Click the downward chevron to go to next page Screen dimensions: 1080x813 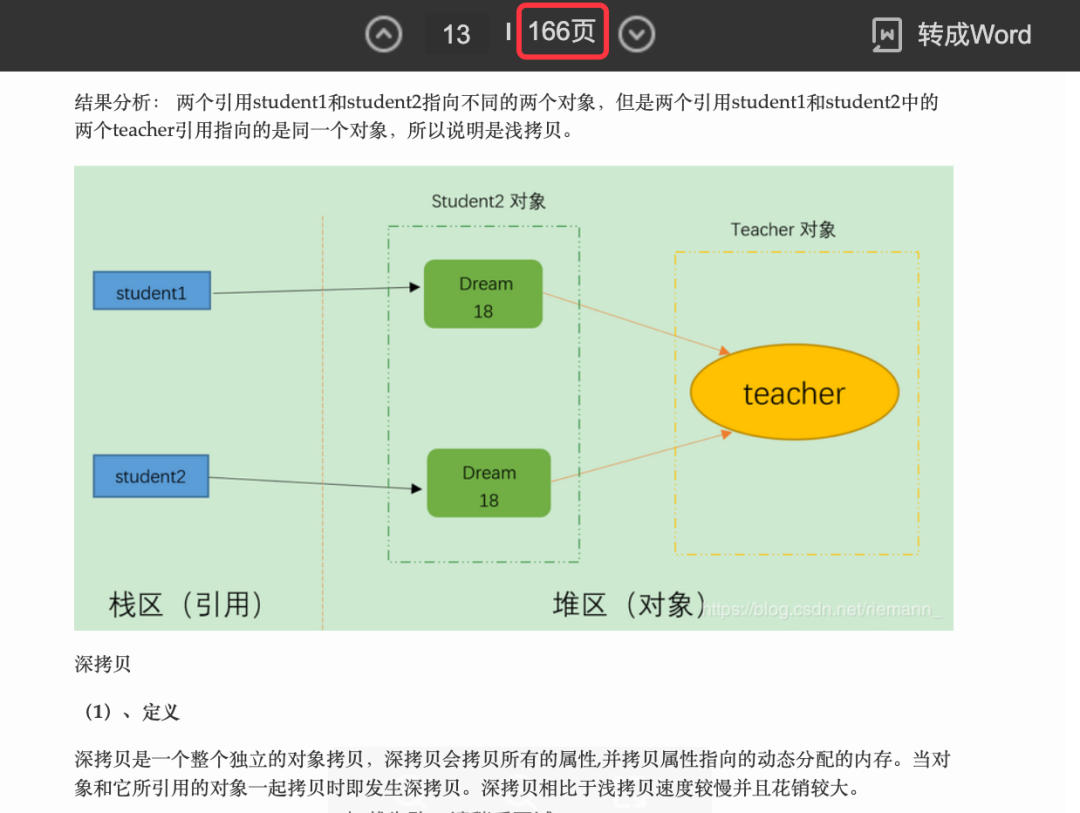point(637,34)
